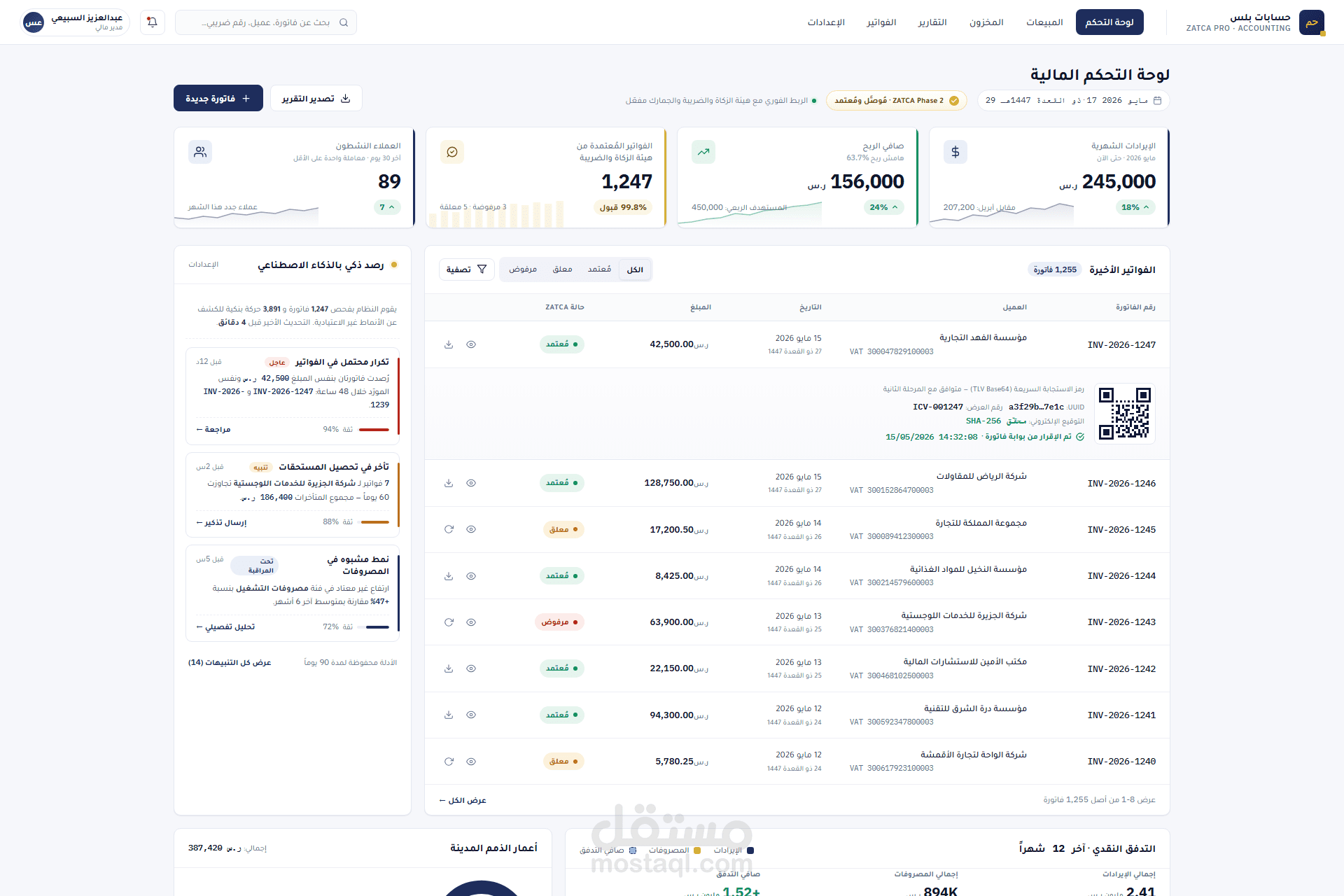Click the trend icon on net profit card
The image size is (1344, 896).
tap(703, 152)
